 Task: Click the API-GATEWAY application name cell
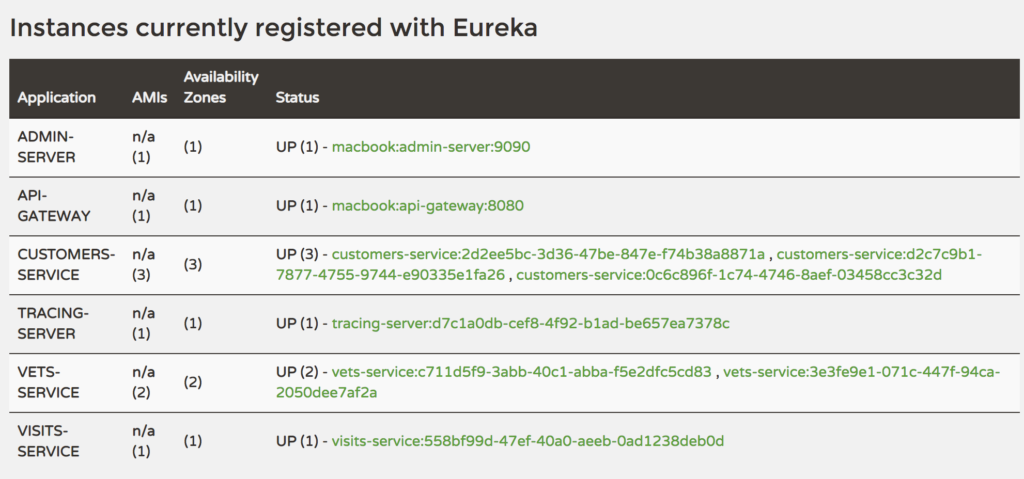pos(54,205)
